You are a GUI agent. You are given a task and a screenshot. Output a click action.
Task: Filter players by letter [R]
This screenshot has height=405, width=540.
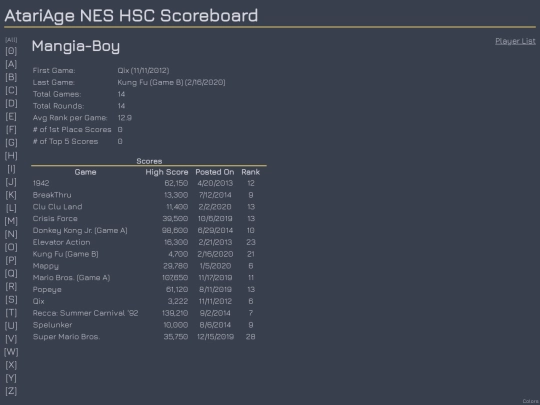[x=11, y=287]
